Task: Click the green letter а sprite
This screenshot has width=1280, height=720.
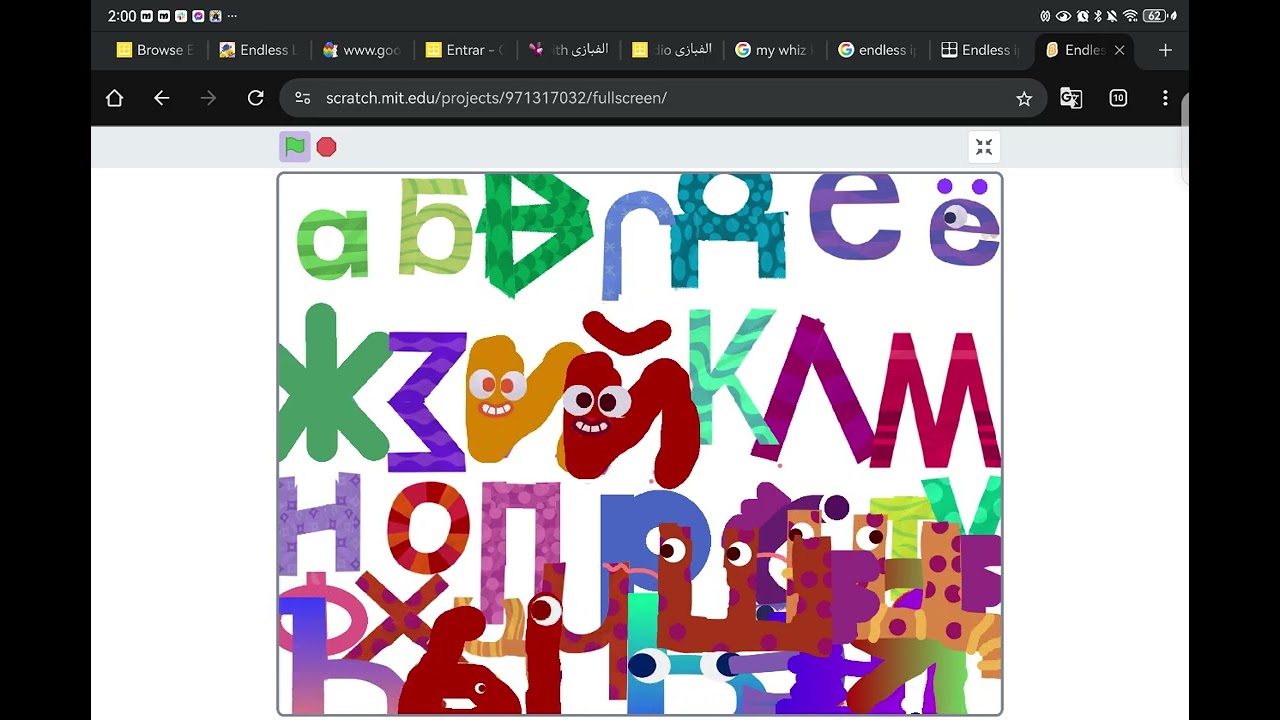Action: tap(333, 242)
